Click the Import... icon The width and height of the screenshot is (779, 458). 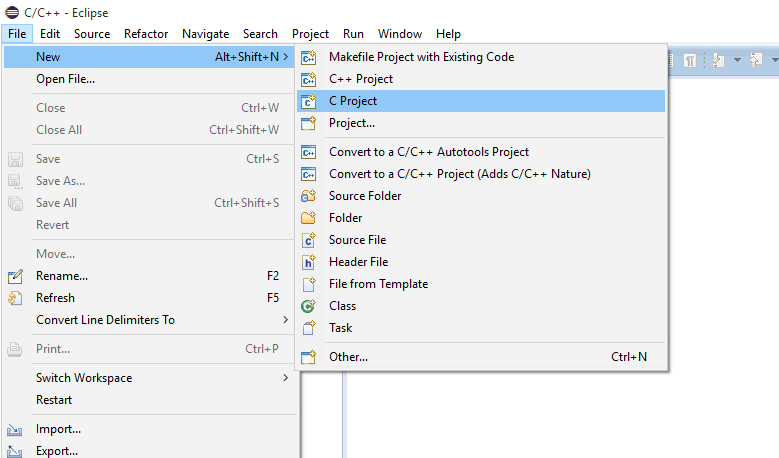tap(15, 430)
